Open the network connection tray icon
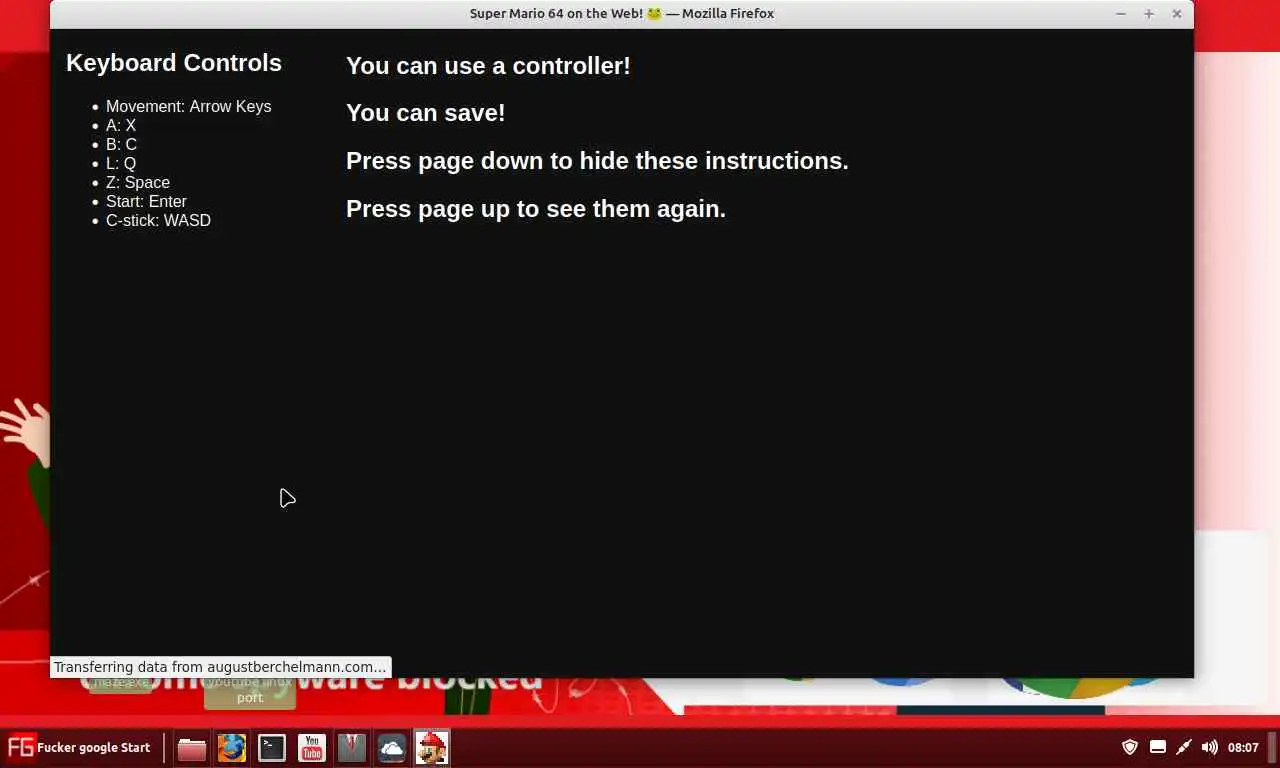The image size is (1280, 768). pos(1183,747)
